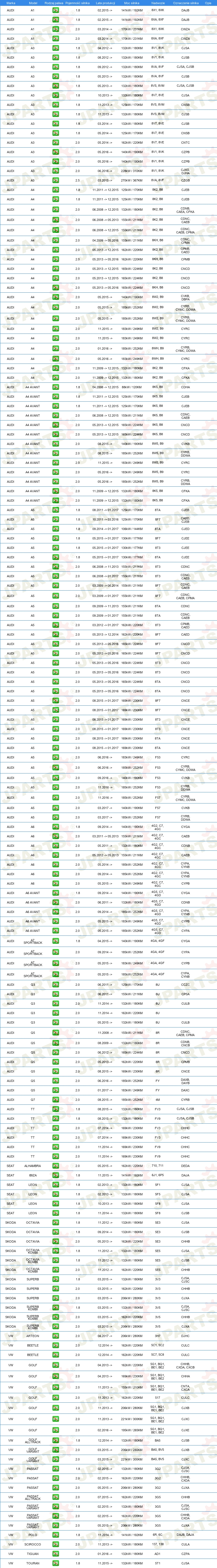Select the SCIROCCO model cell
This screenshot has height=1568, width=217.
click(33, 1544)
